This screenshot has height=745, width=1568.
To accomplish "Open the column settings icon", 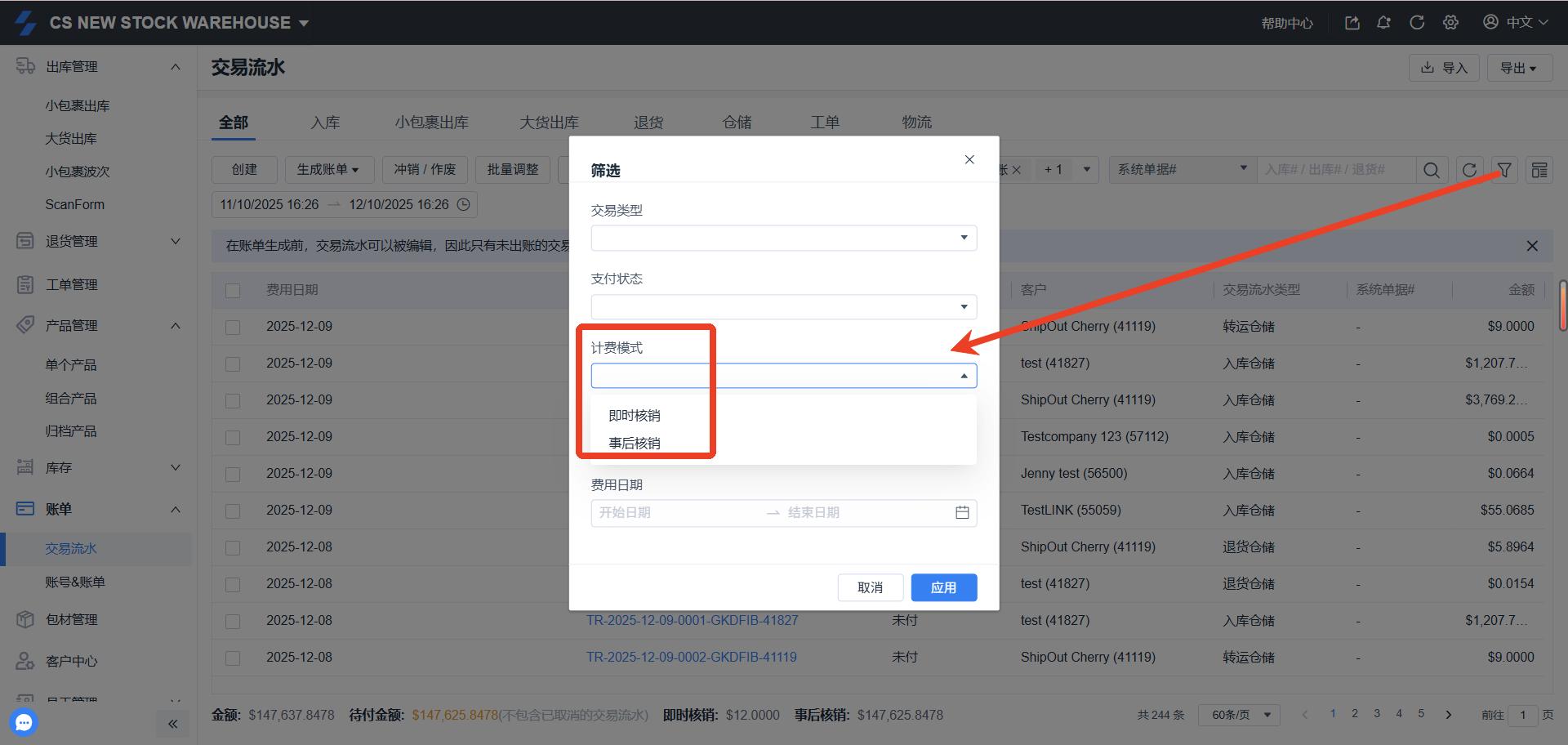I will click(x=1539, y=170).
